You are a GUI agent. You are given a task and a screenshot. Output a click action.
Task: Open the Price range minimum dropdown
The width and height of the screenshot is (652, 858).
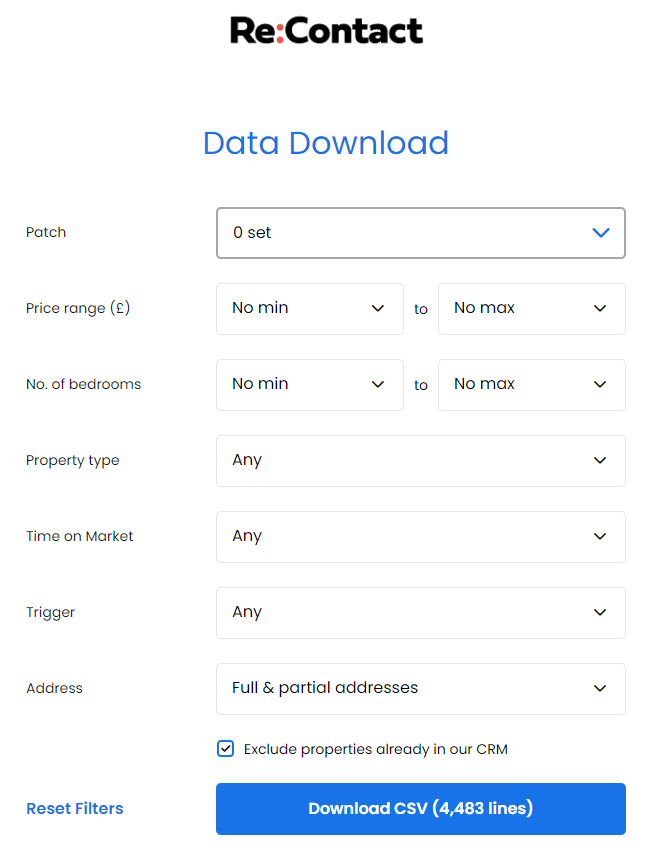pyautogui.click(x=310, y=309)
